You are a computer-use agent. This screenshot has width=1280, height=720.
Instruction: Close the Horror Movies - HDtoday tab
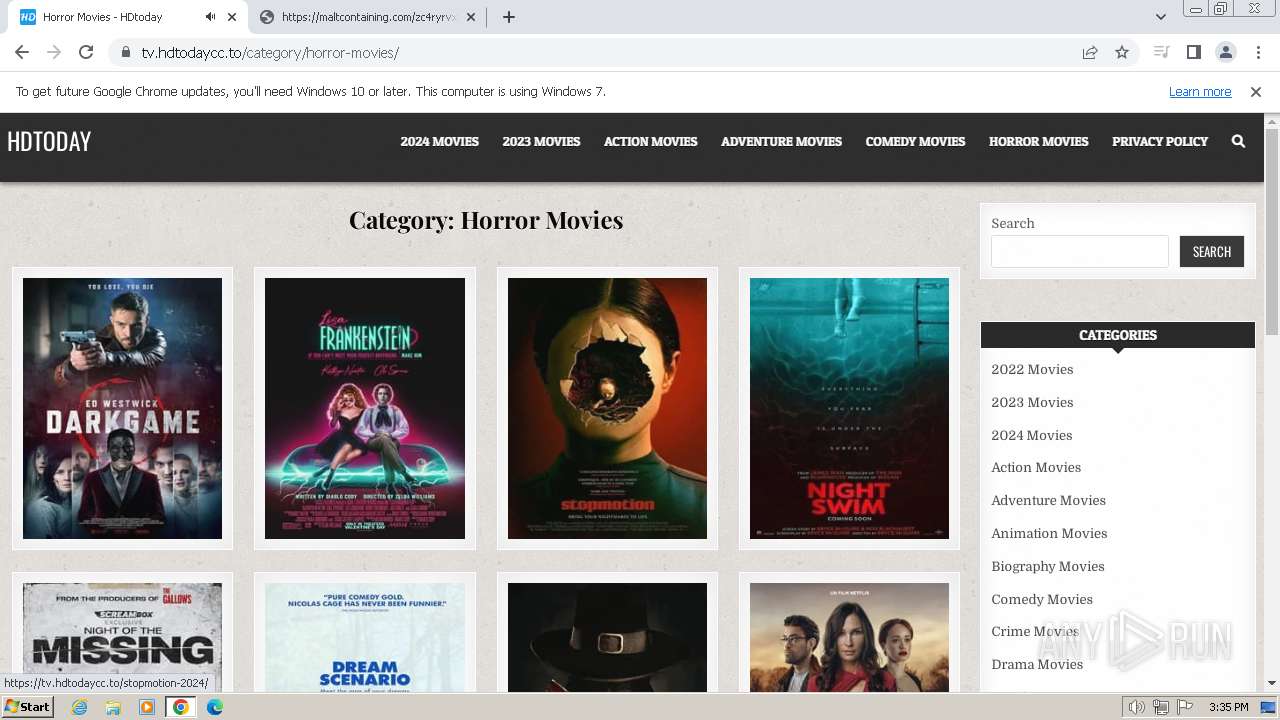232,17
